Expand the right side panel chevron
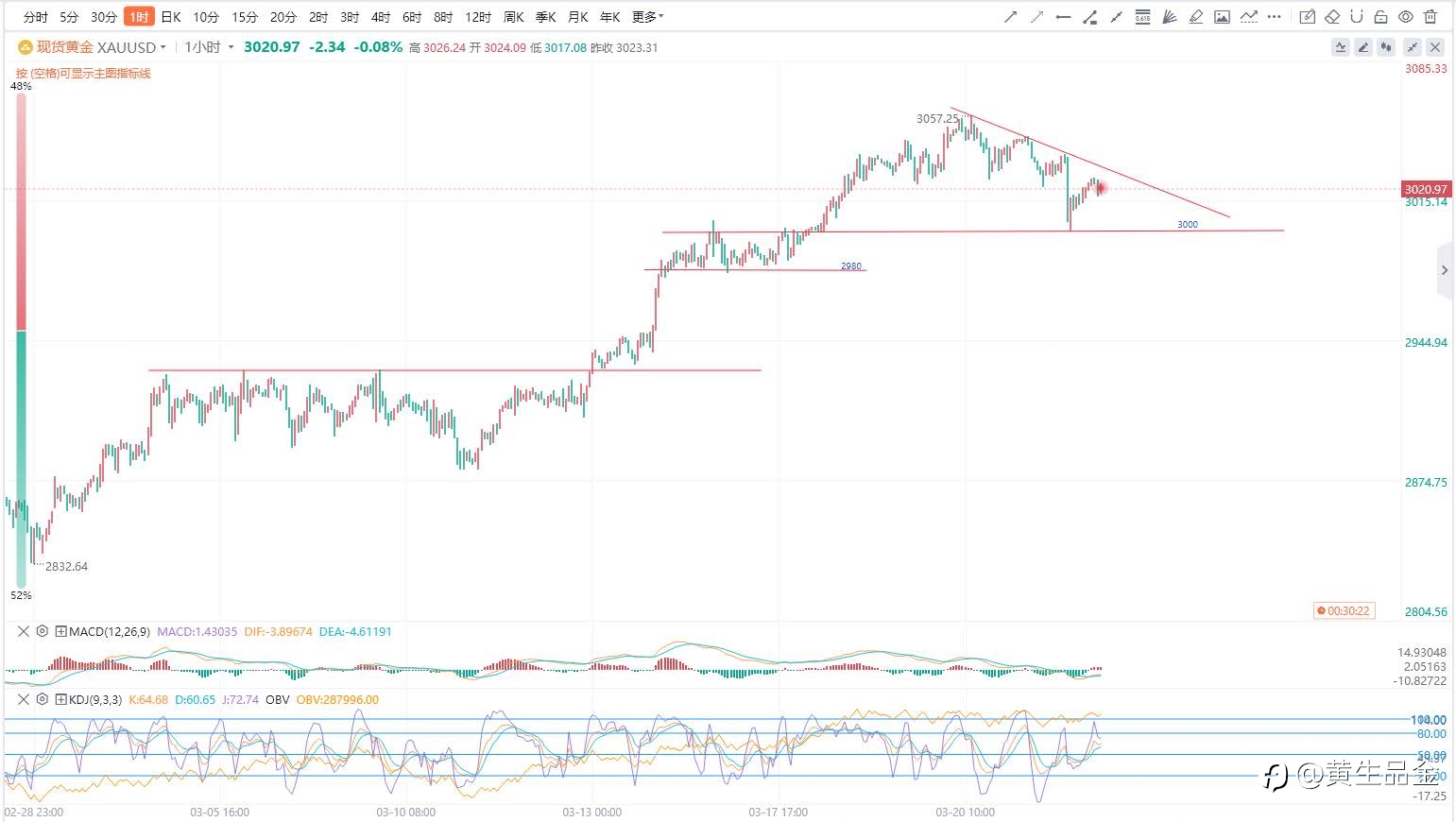The height and width of the screenshot is (822, 1456). coord(1444,270)
